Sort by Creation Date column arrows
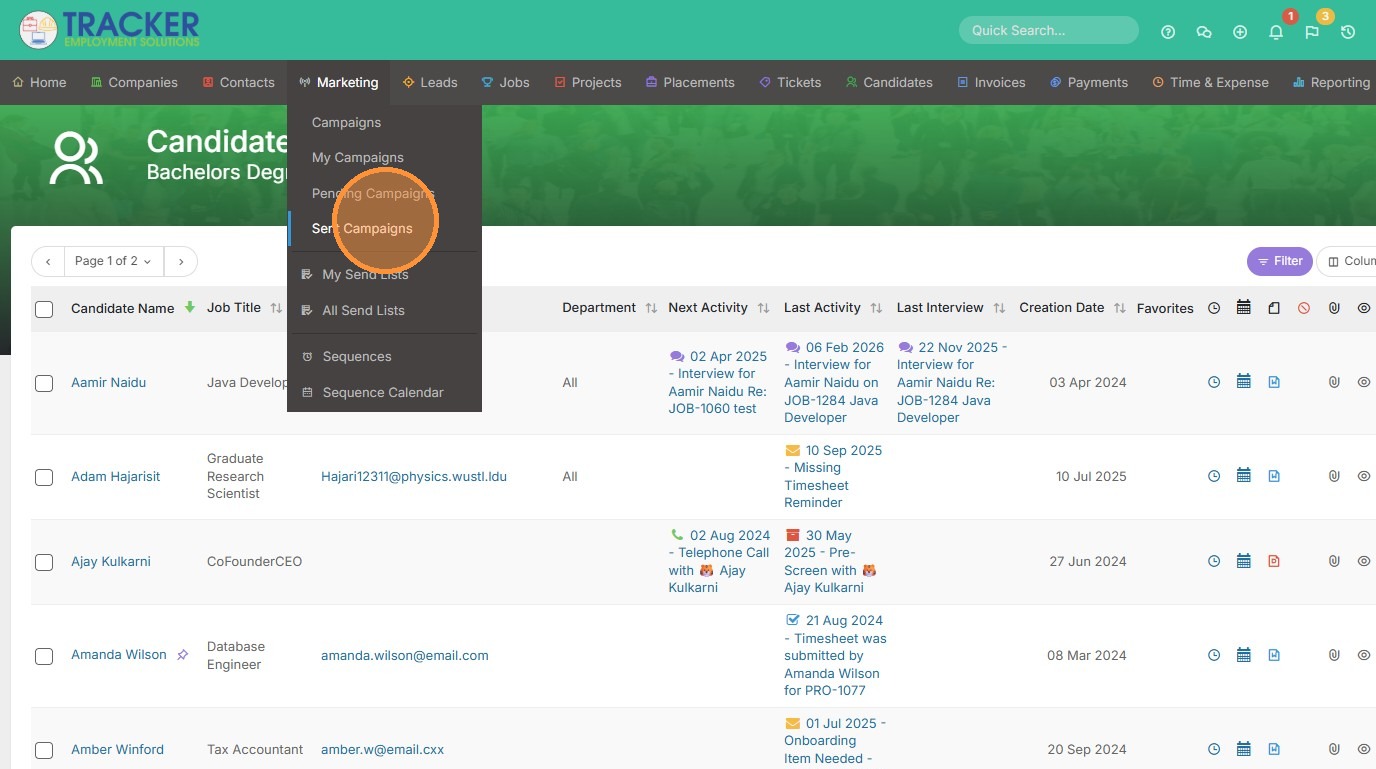This screenshot has width=1376, height=769. (1120, 308)
